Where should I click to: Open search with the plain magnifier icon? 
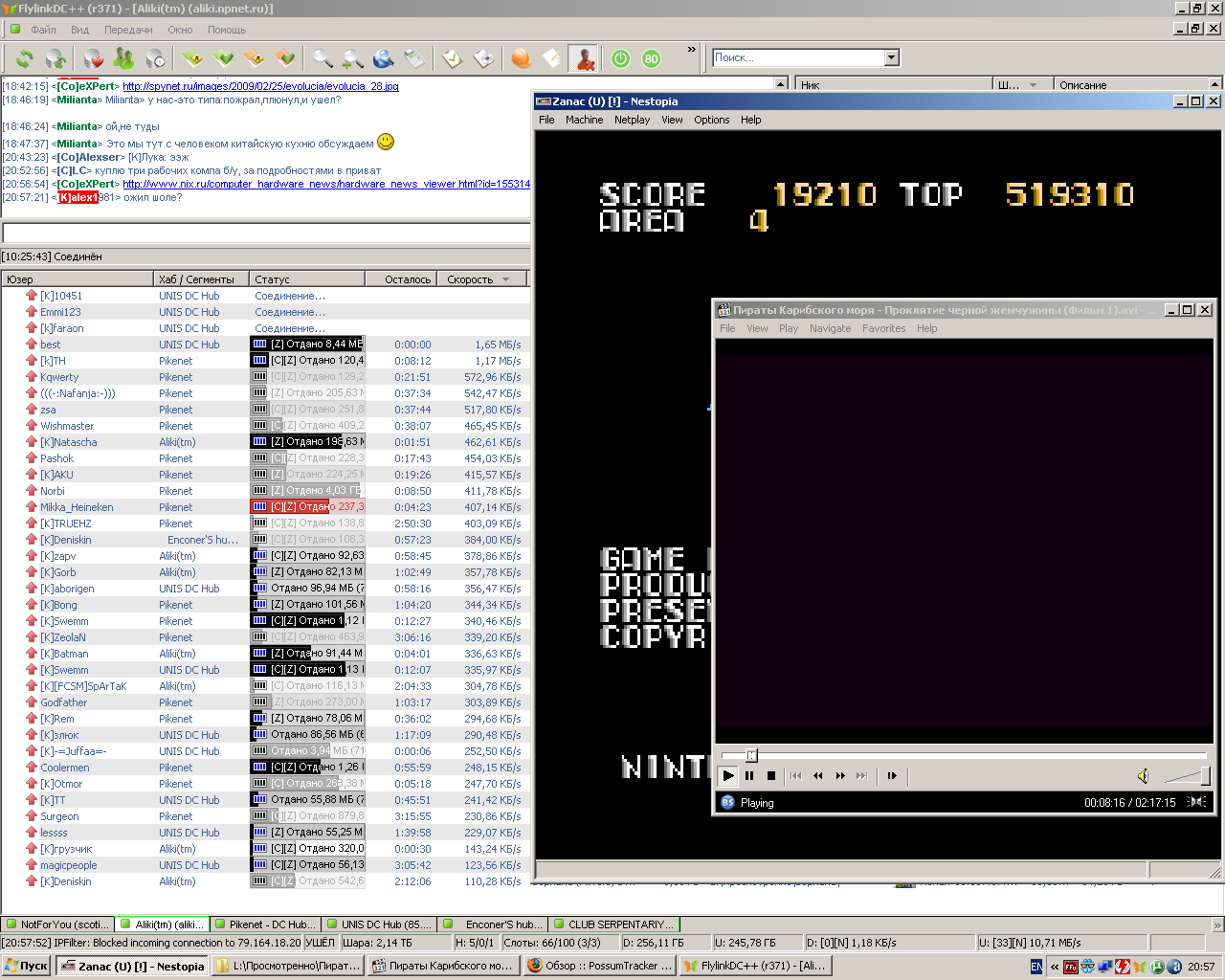323,59
